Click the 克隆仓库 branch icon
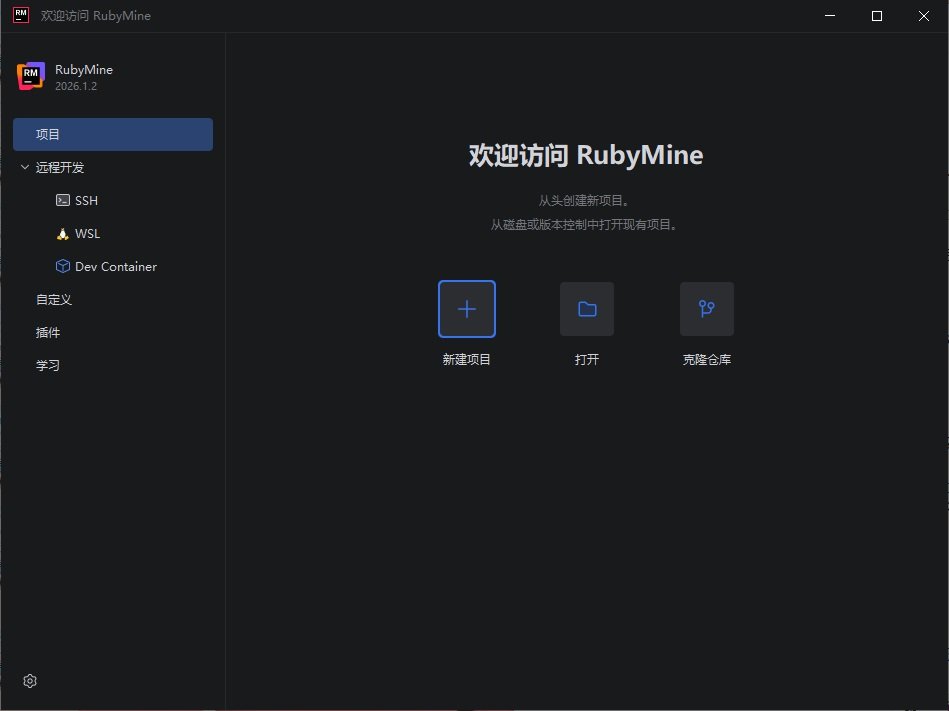Viewport: 949px width, 711px height. (x=706, y=309)
